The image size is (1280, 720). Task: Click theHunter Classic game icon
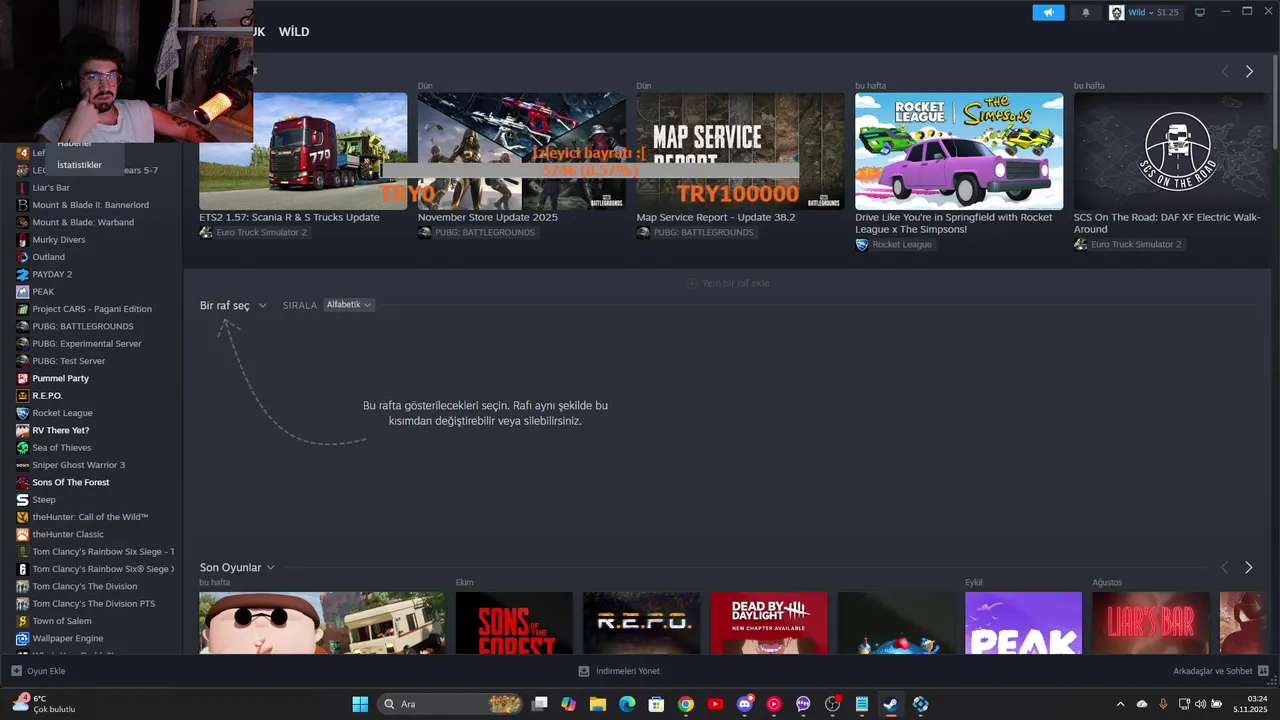click(22, 534)
